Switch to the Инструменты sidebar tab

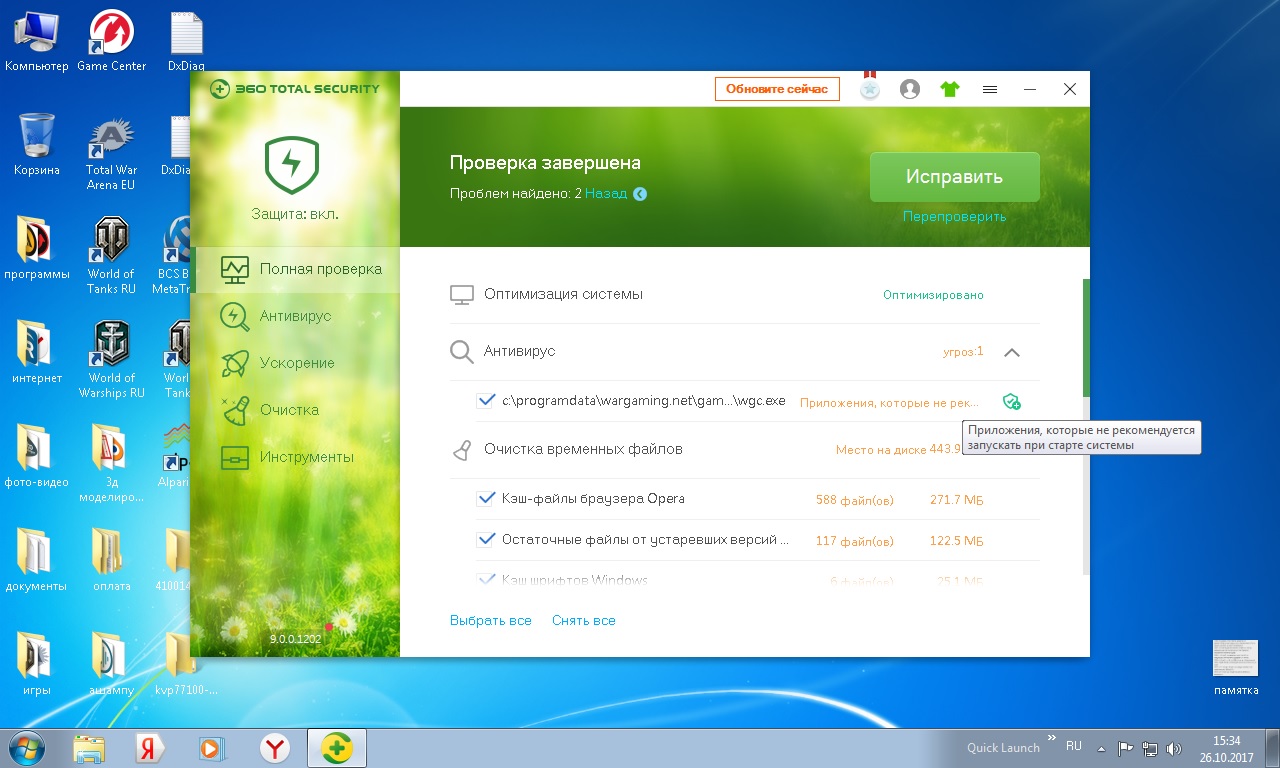[x=295, y=457]
